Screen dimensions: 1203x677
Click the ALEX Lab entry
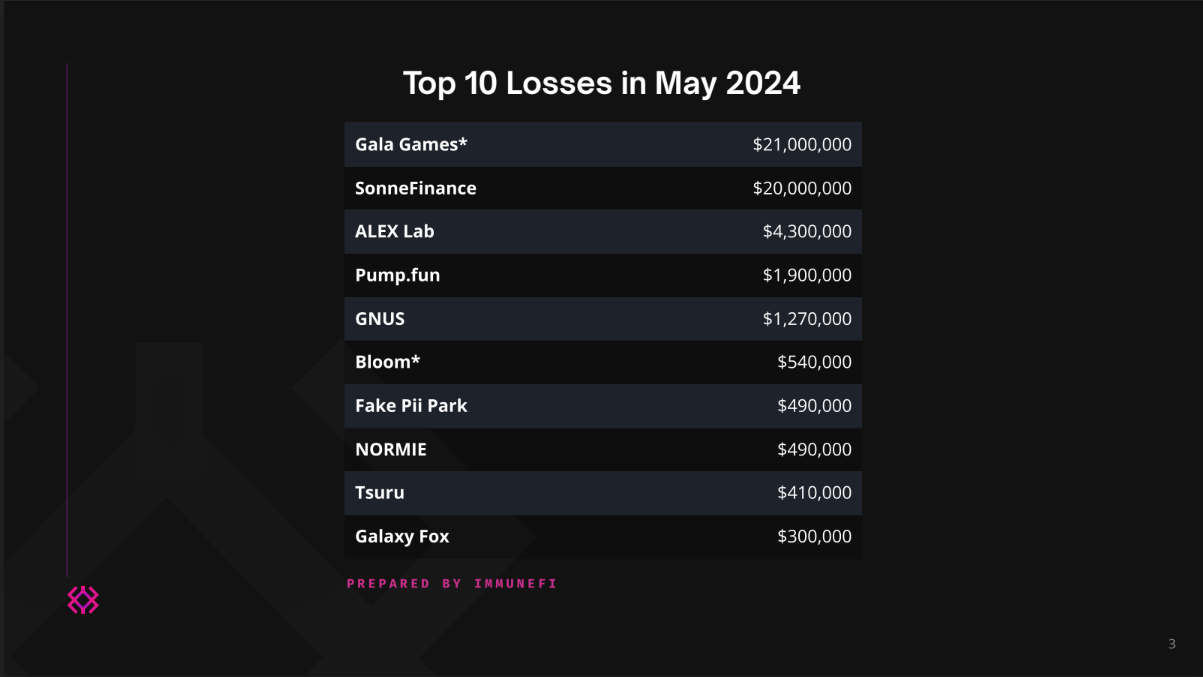(x=394, y=231)
